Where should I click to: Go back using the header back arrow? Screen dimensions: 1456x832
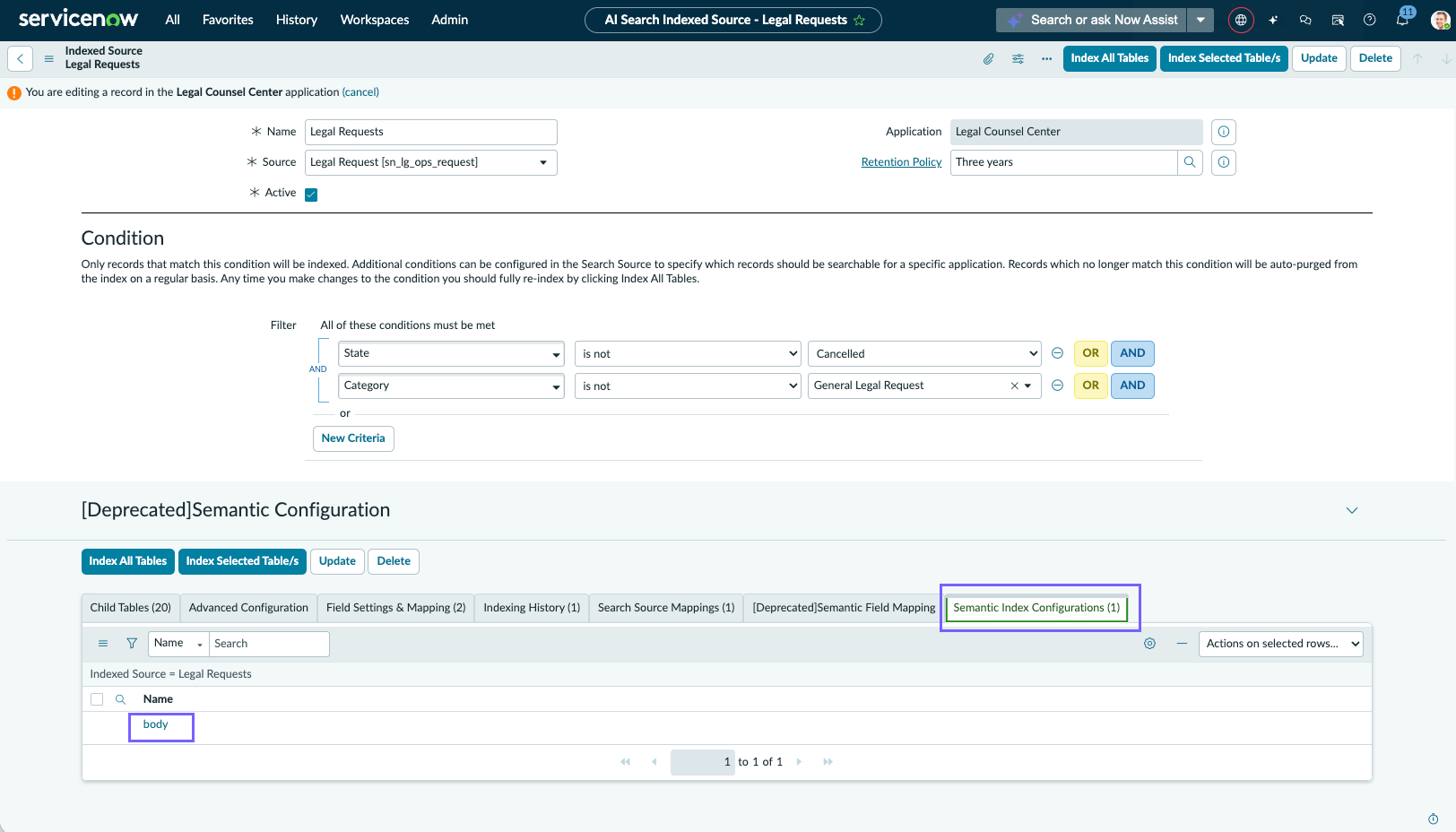[20, 58]
